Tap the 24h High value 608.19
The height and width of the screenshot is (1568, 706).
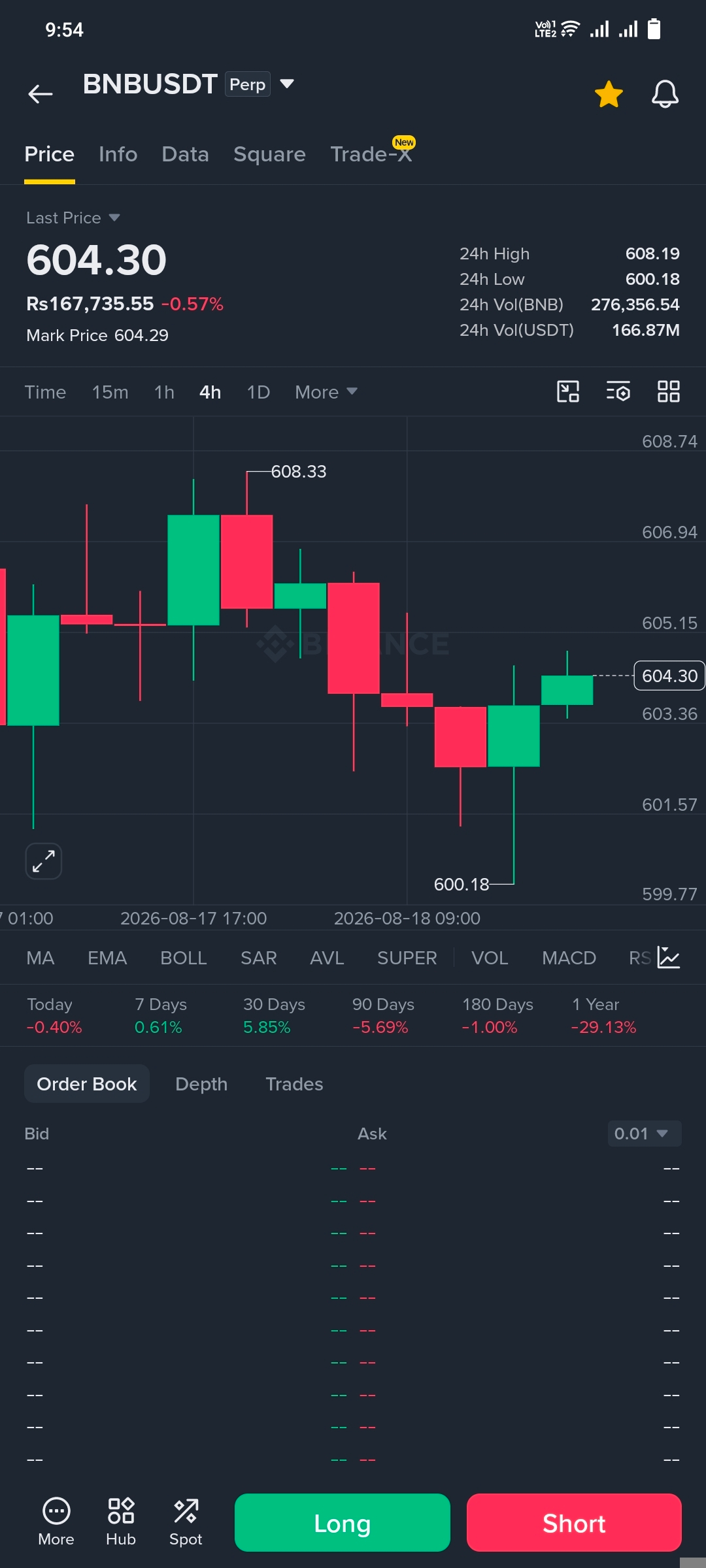point(652,253)
